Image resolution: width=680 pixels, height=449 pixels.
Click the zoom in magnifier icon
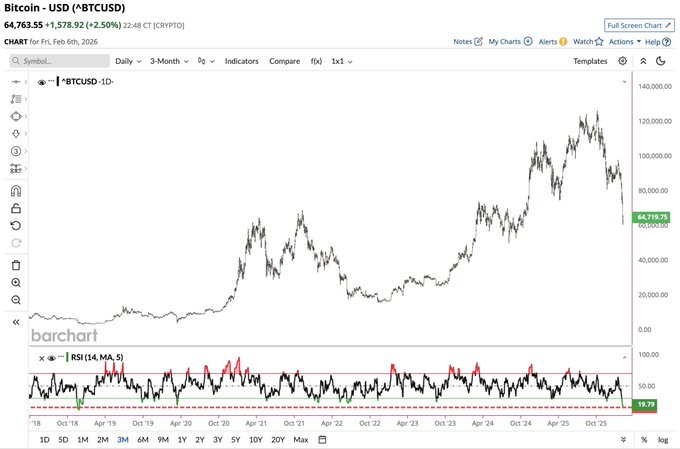(x=15, y=283)
